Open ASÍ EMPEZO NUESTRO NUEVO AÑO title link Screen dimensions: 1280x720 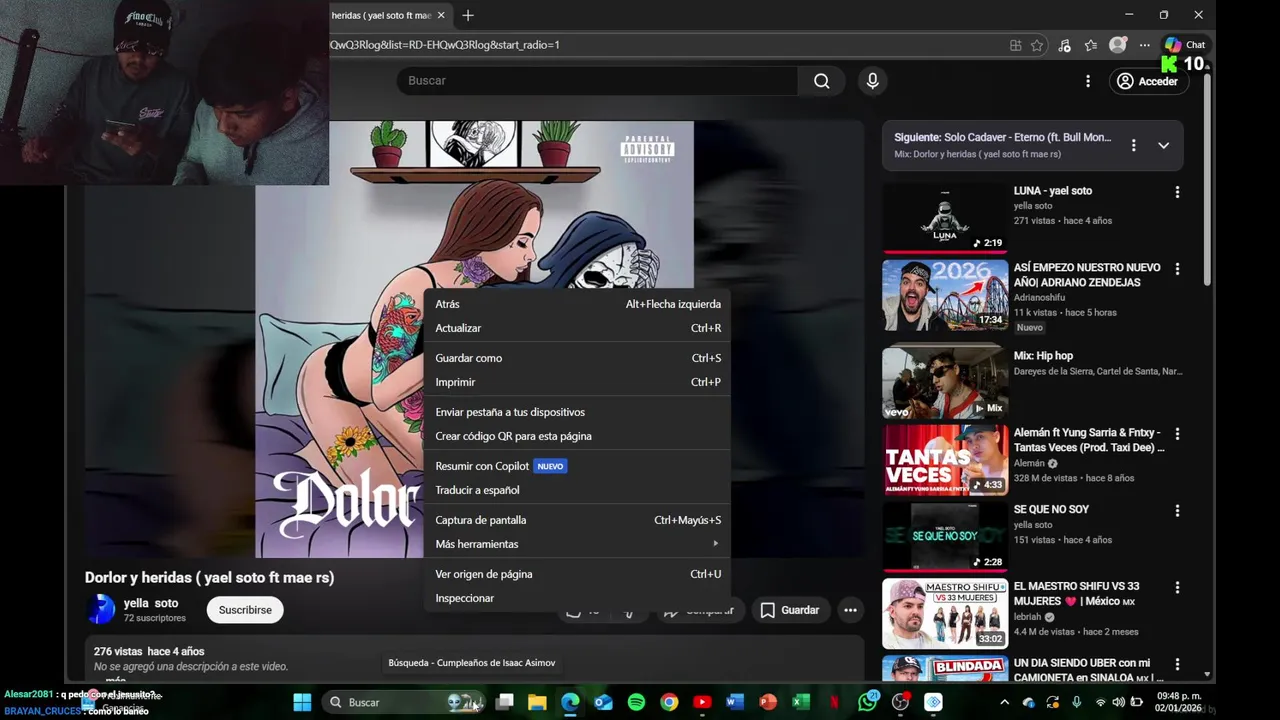1087,275
